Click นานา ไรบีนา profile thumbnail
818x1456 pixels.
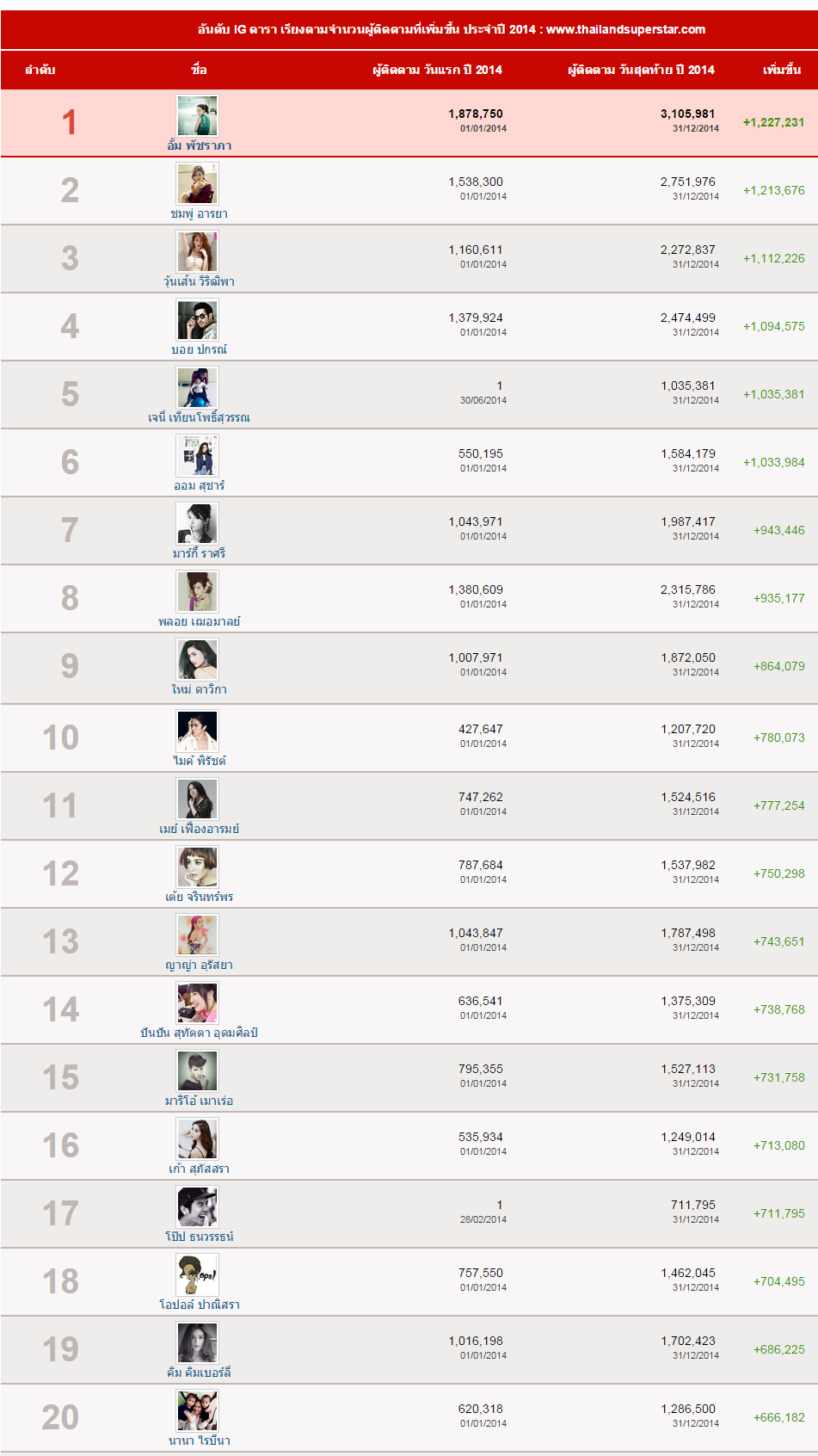point(197,1410)
